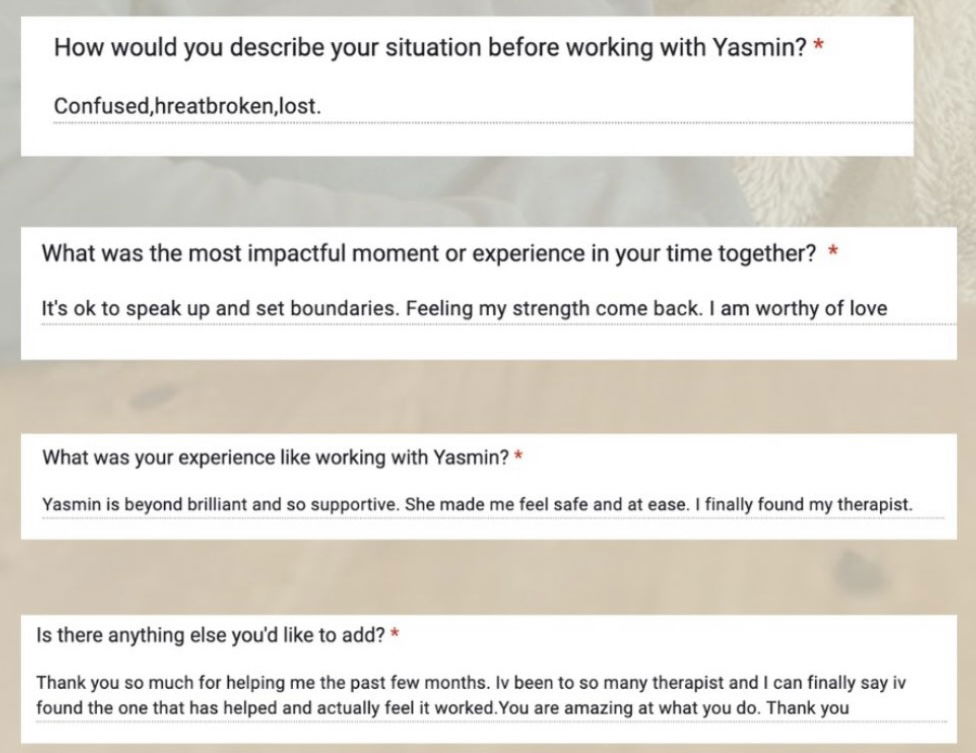Image resolution: width=976 pixels, height=753 pixels.
Task: Focus the answer starting "It's ok to speak up"
Action: point(499,309)
